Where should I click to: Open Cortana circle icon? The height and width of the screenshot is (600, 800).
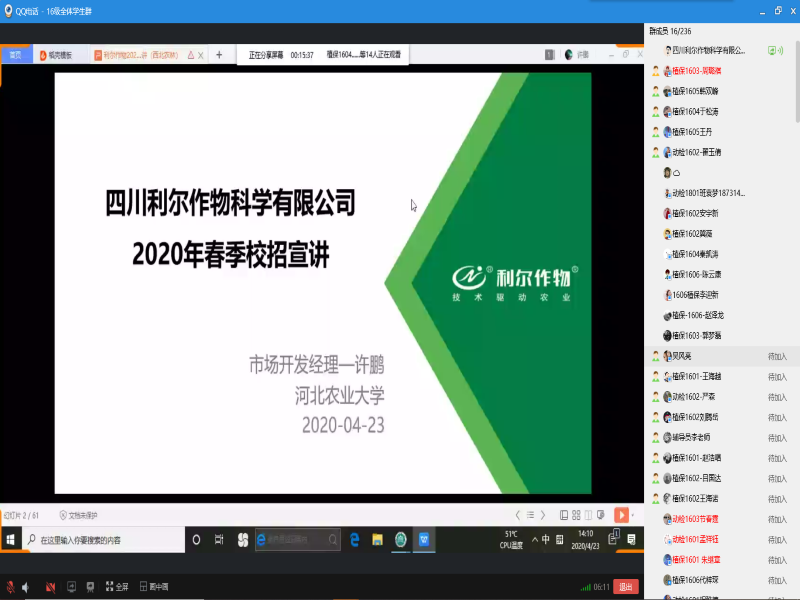(x=196, y=540)
